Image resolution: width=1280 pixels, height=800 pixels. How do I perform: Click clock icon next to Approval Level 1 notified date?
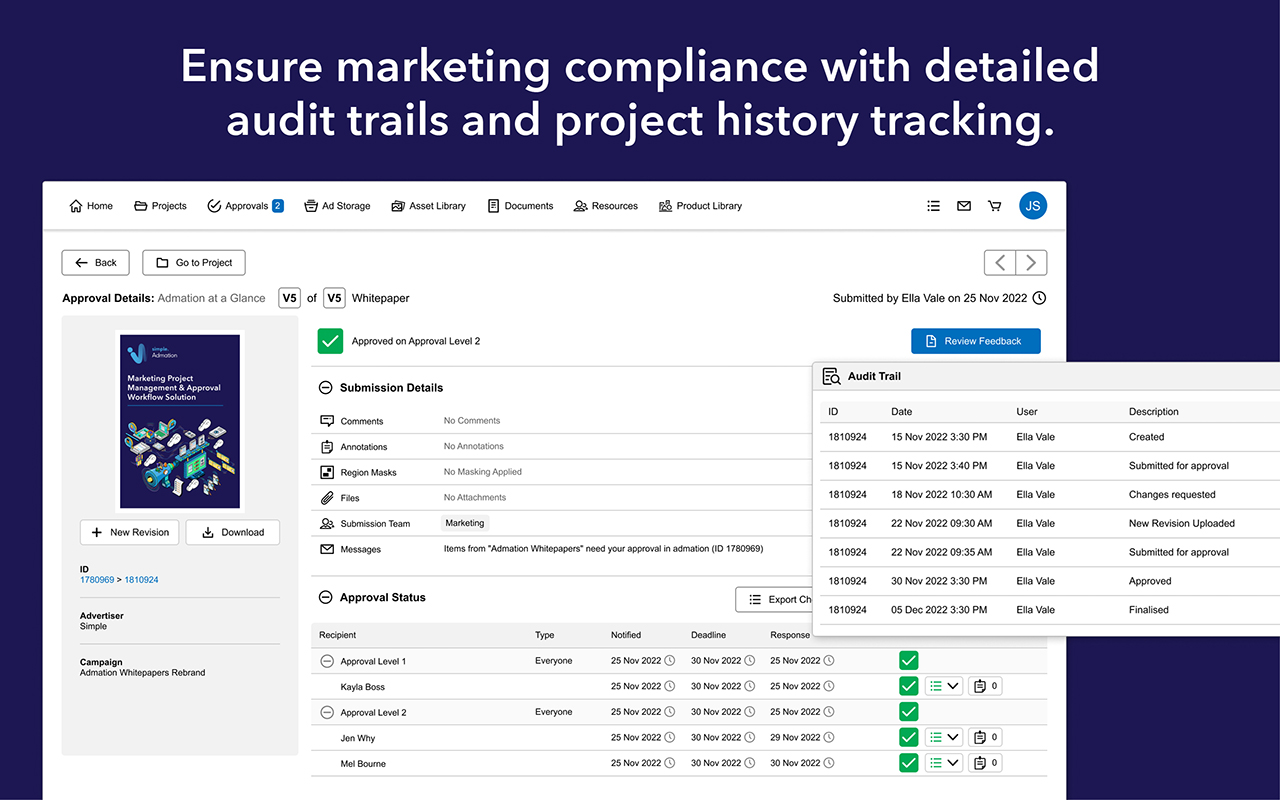pos(670,660)
